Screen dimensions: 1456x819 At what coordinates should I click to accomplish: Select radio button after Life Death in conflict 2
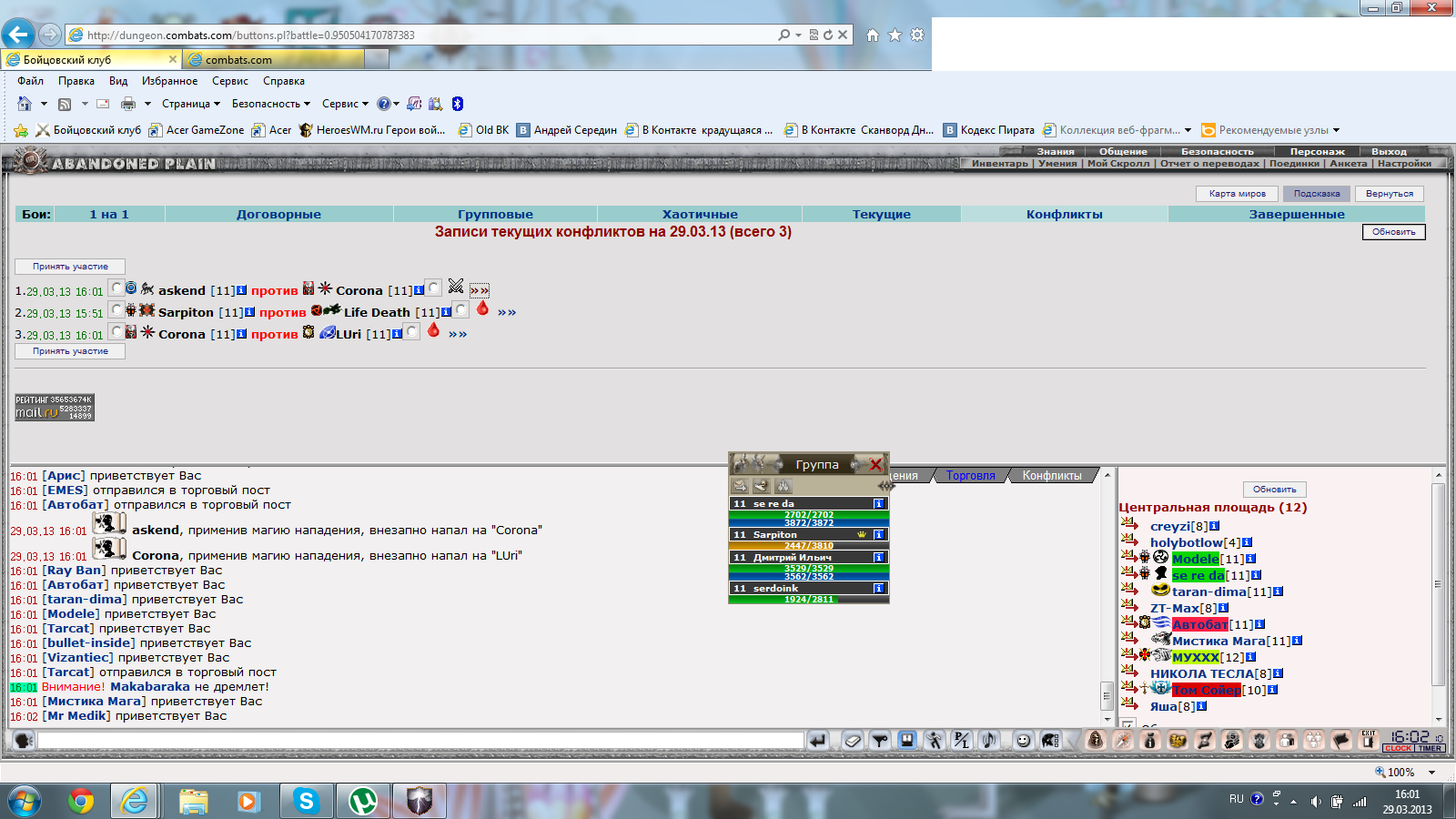[x=460, y=309]
